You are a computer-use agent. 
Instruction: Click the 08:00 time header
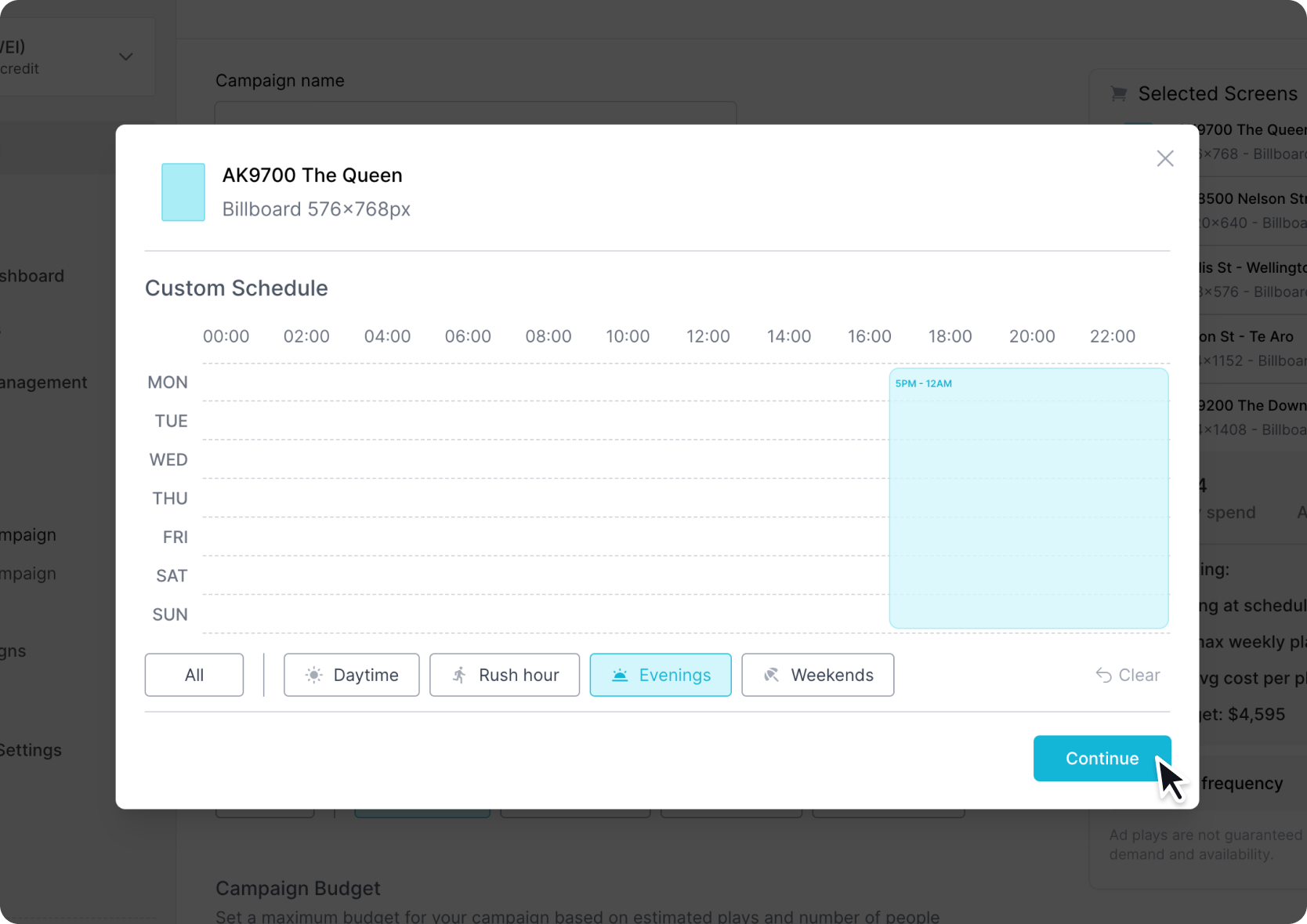point(549,336)
